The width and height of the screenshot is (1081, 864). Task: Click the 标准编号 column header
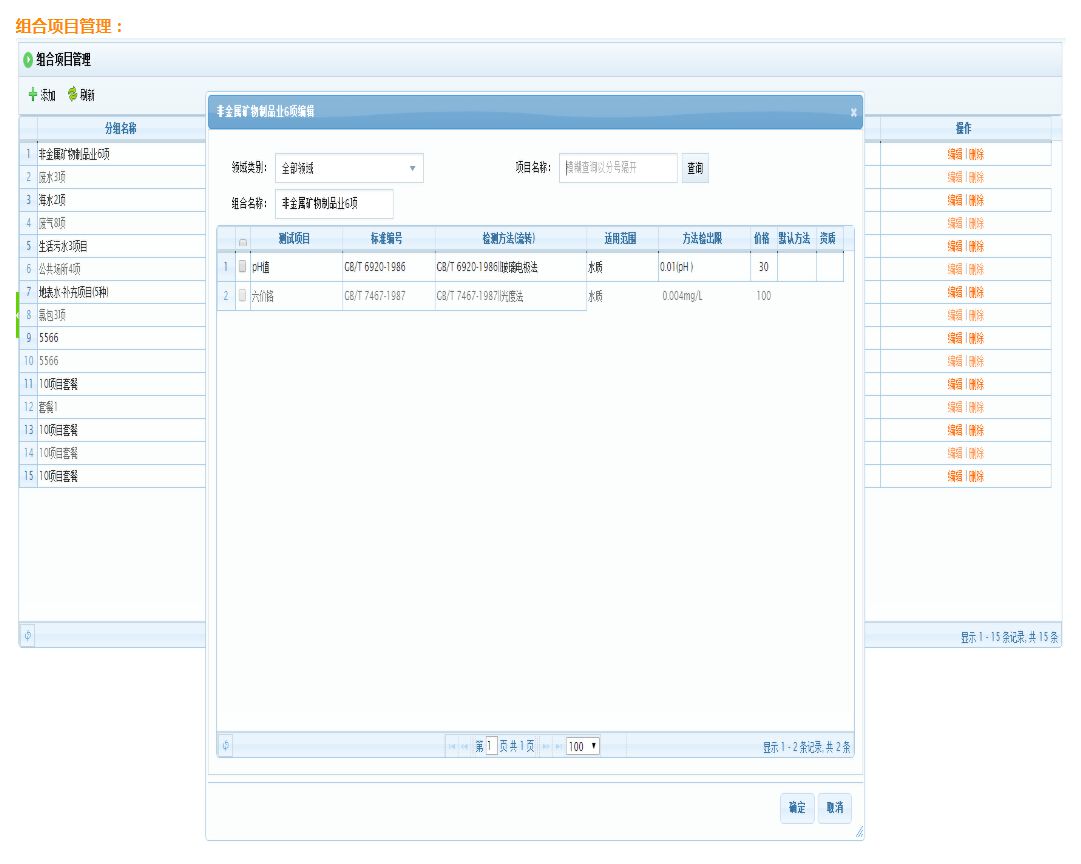[387, 239]
